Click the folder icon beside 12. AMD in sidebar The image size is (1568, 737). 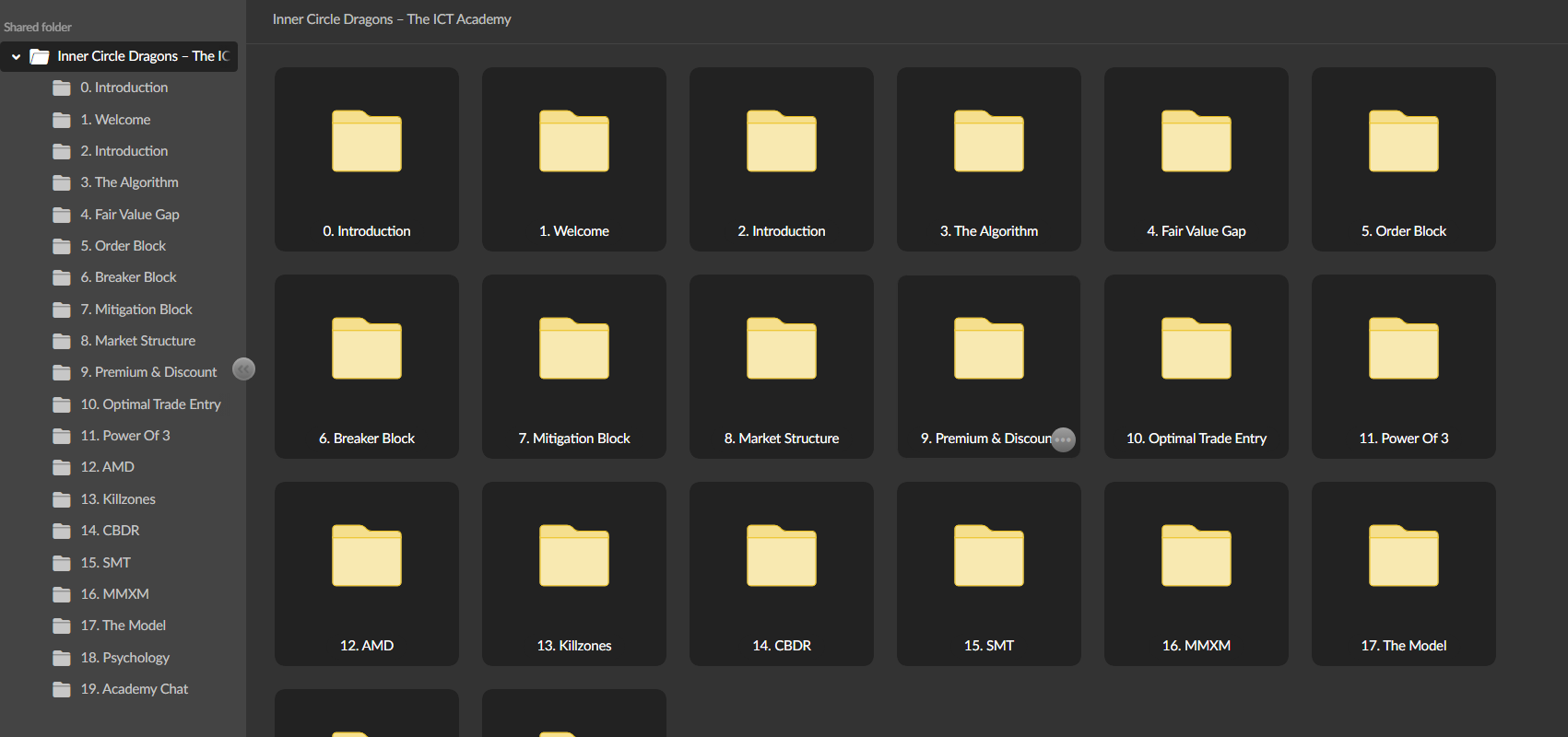coord(62,468)
